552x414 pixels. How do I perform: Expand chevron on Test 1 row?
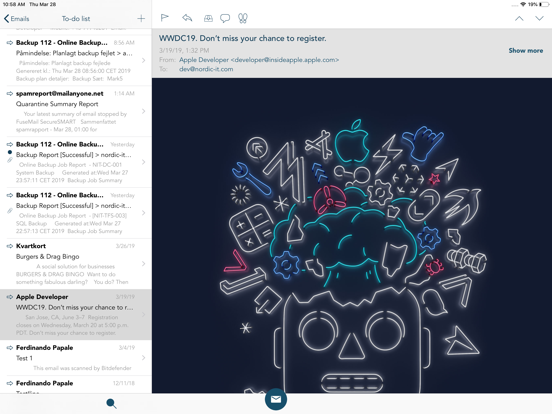coord(143,358)
